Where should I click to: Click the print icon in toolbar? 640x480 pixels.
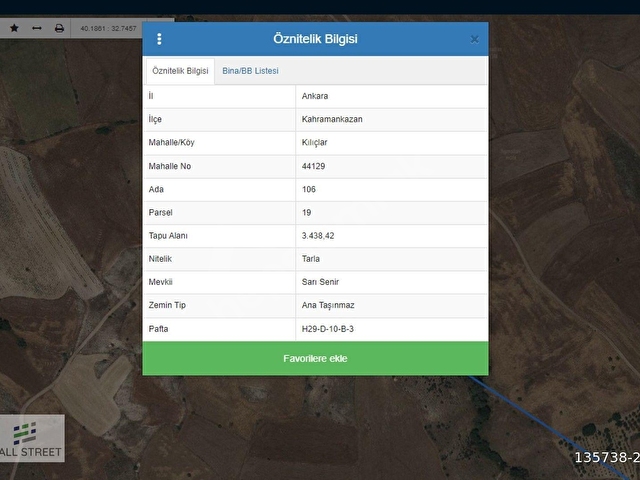(59, 28)
